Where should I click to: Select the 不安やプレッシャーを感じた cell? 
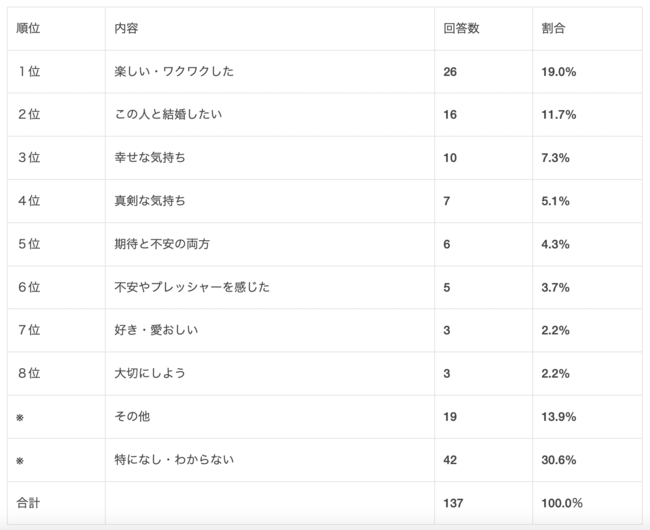(192, 287)
